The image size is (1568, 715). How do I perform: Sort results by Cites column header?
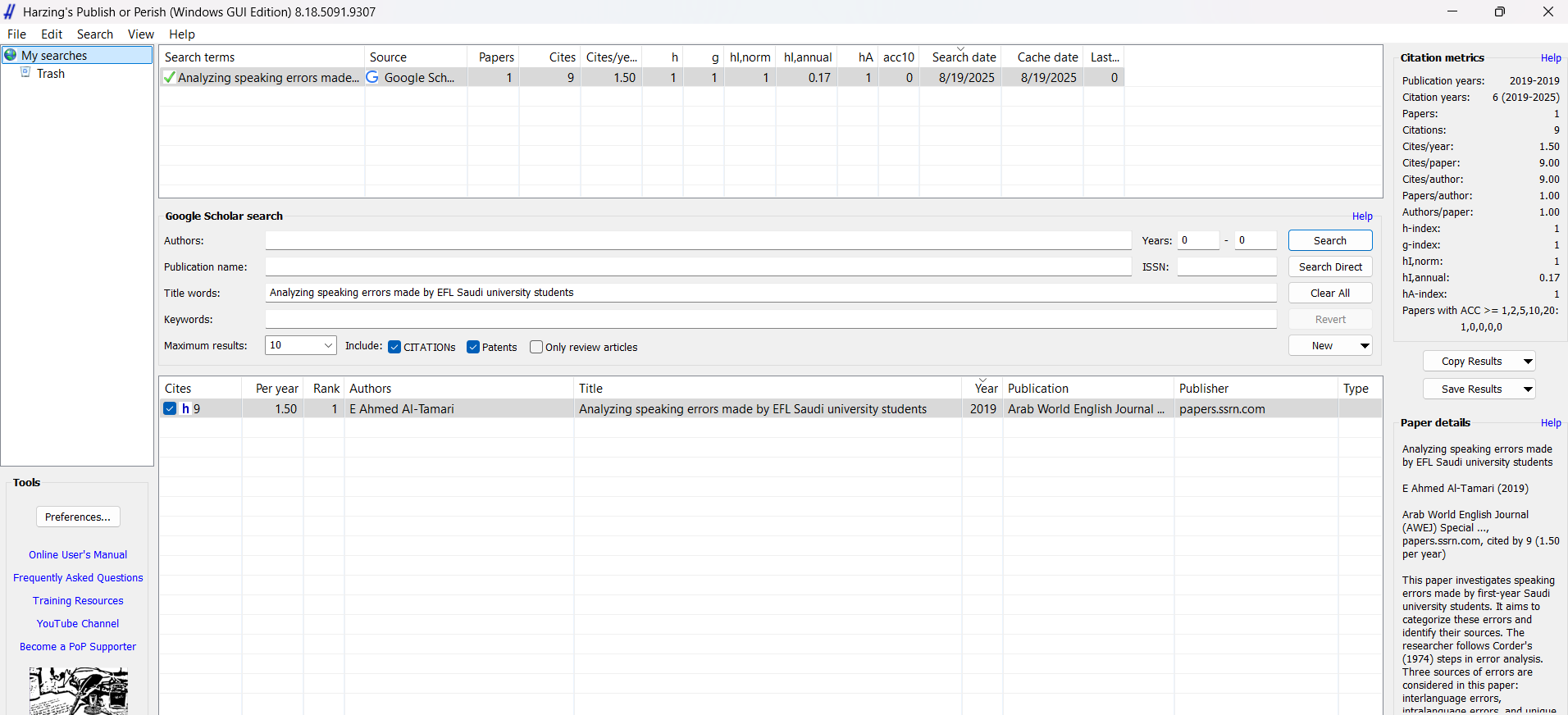click(201, 389)
